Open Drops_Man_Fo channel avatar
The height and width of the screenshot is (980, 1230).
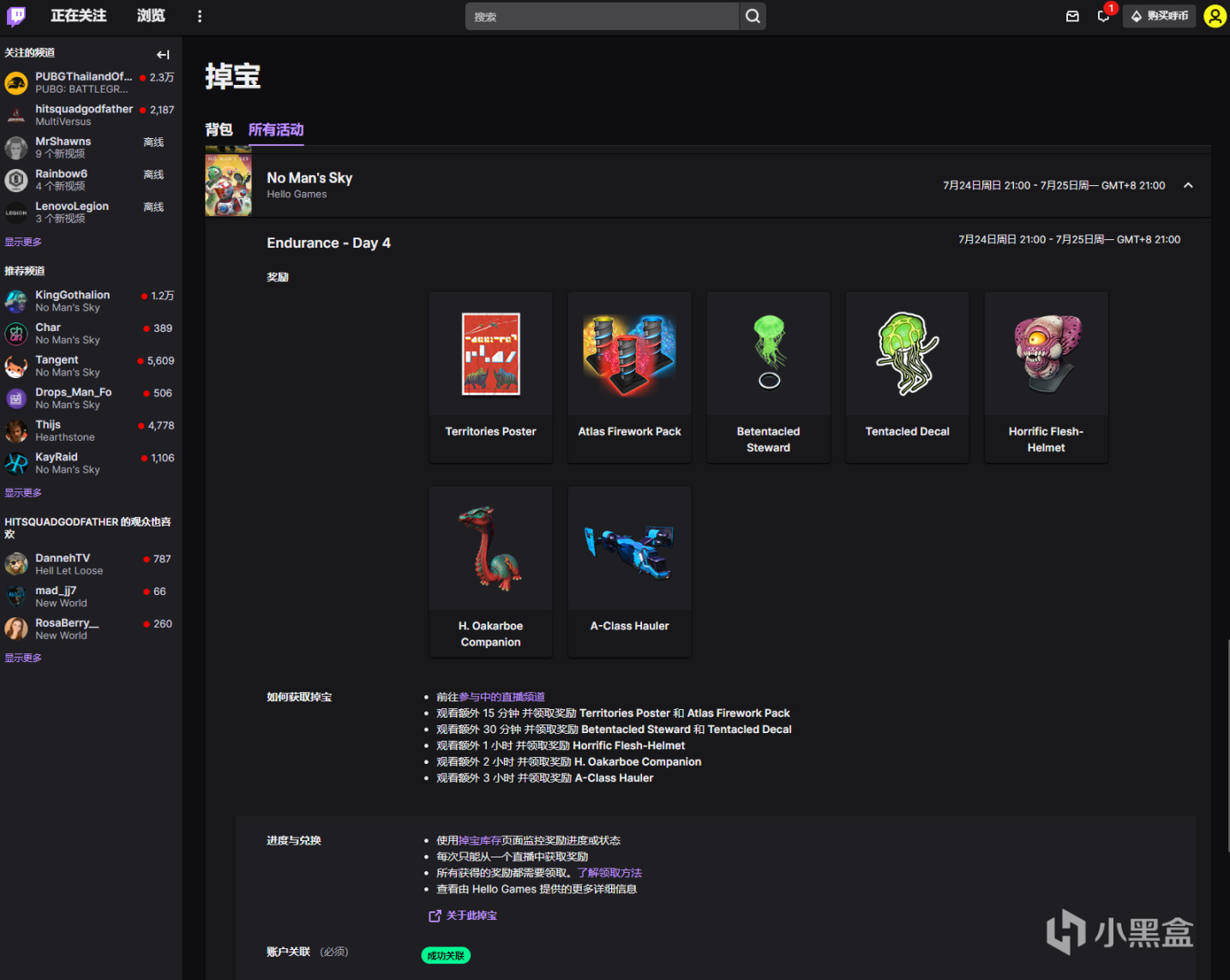coord(16,399)
